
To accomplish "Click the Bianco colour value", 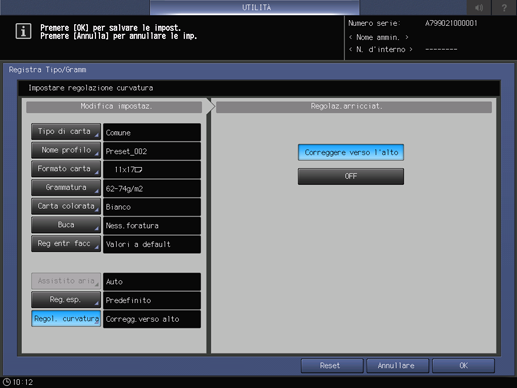I will click(152, 207).
